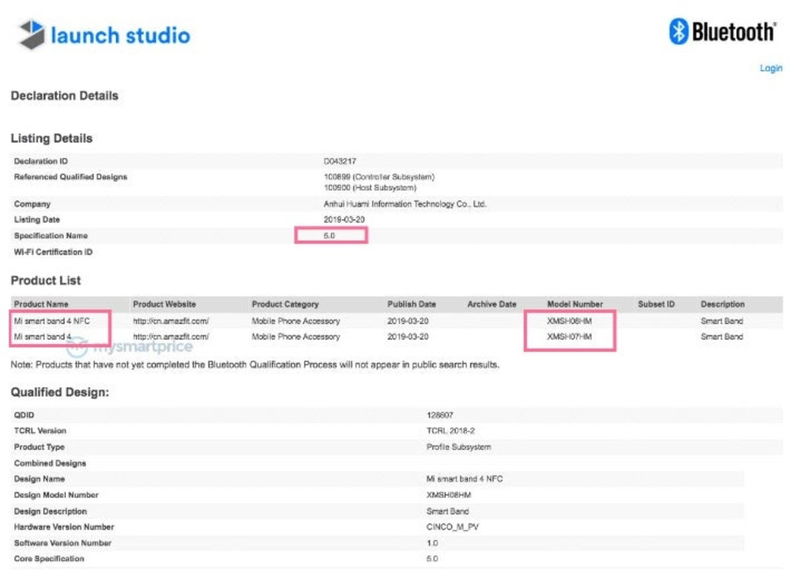Click the Combined Designs label
This screenshot has width=800, height=579.
[50, 463]
